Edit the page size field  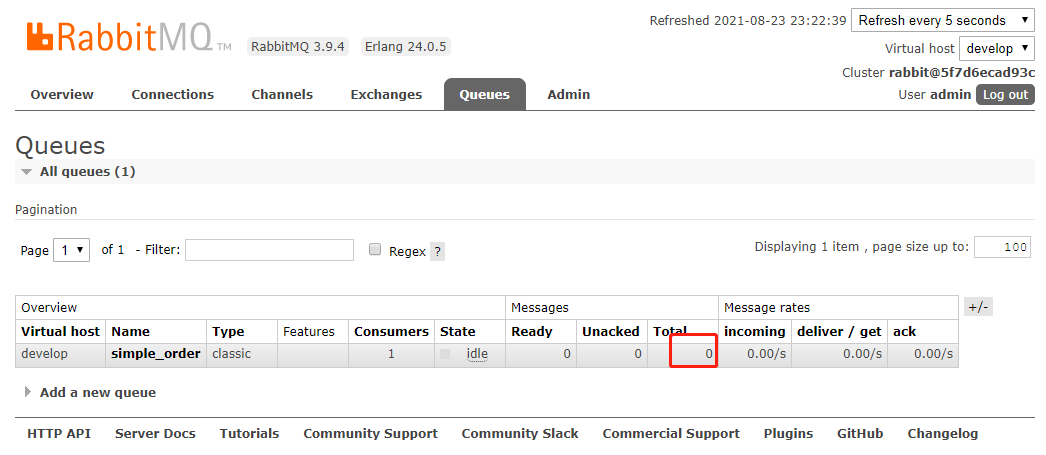point(1002,247)
